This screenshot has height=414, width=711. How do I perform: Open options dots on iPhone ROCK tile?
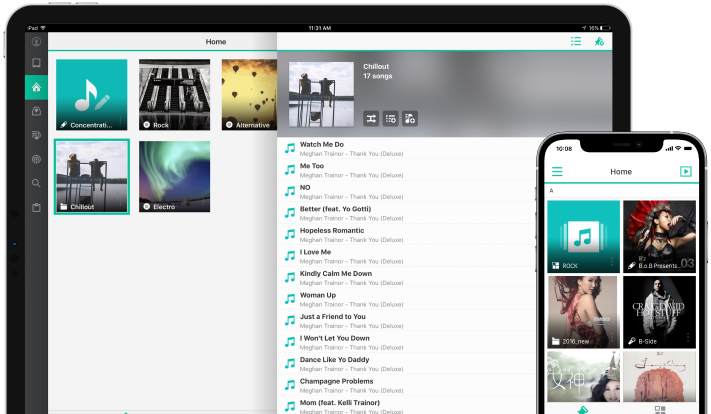(612, 262)
